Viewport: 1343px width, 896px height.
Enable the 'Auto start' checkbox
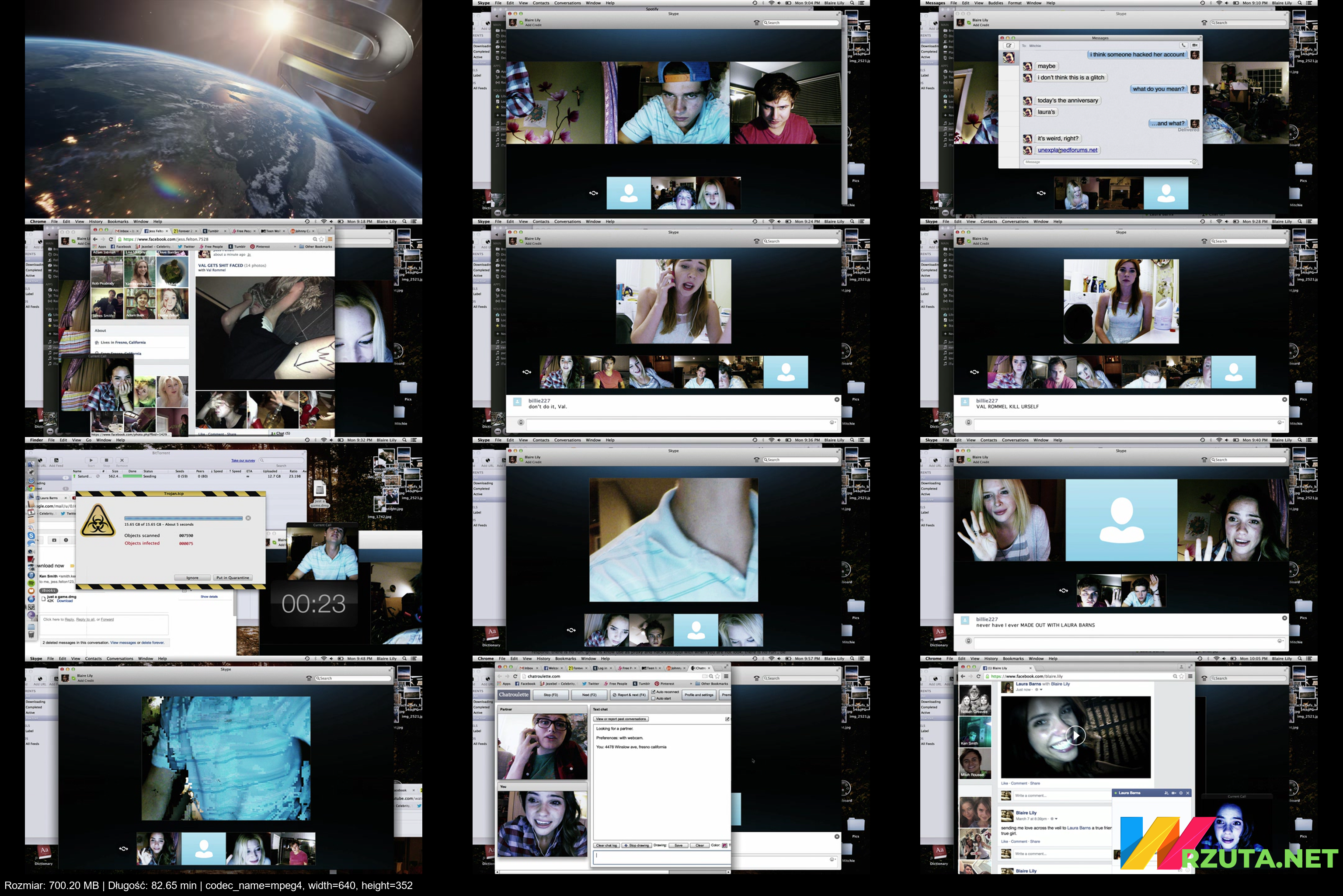coord(654,698)
